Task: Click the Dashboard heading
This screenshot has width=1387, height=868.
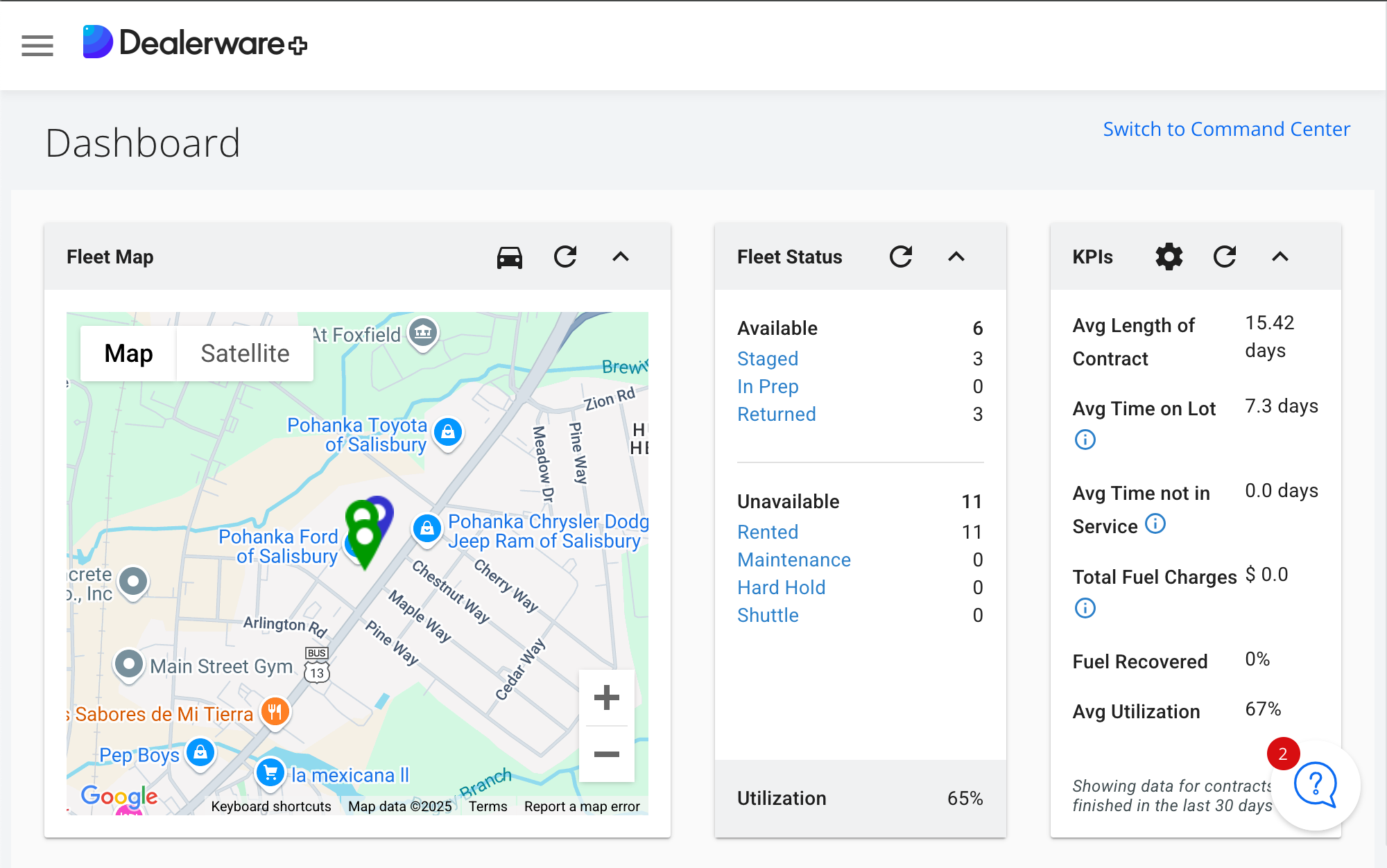Action: click(143, 144)
